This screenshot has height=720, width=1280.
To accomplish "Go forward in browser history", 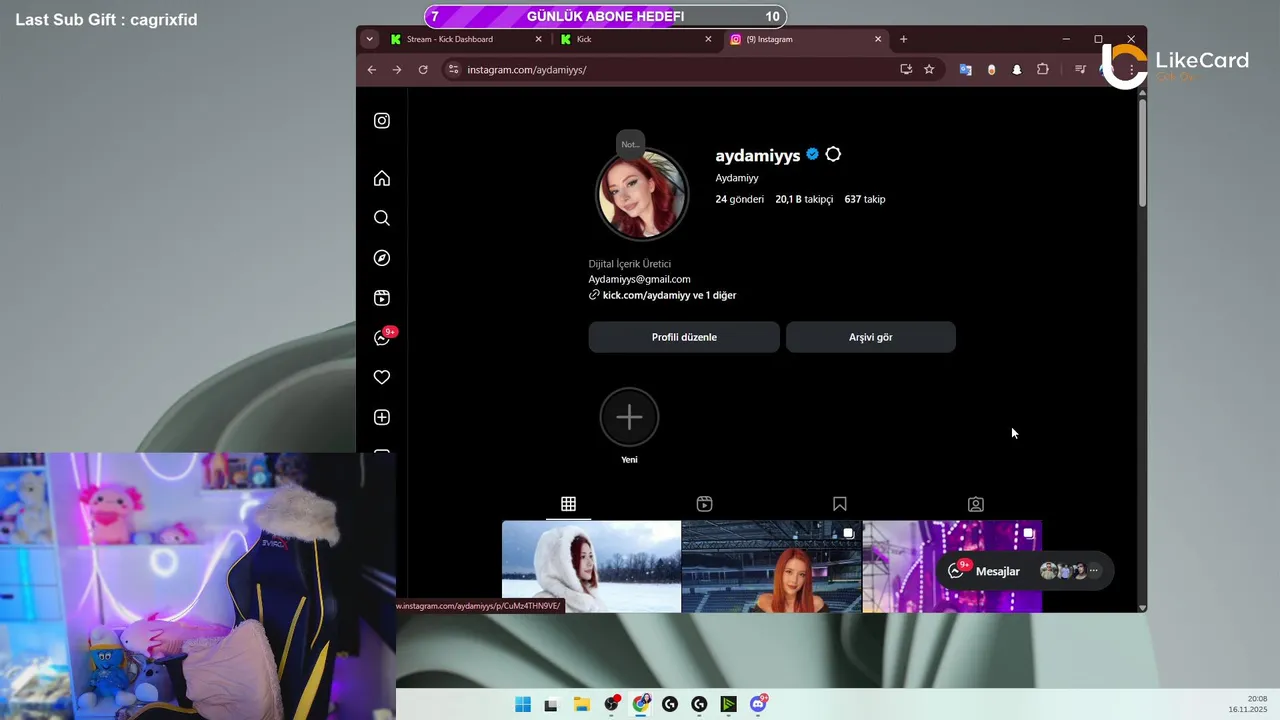I will 397,70.
